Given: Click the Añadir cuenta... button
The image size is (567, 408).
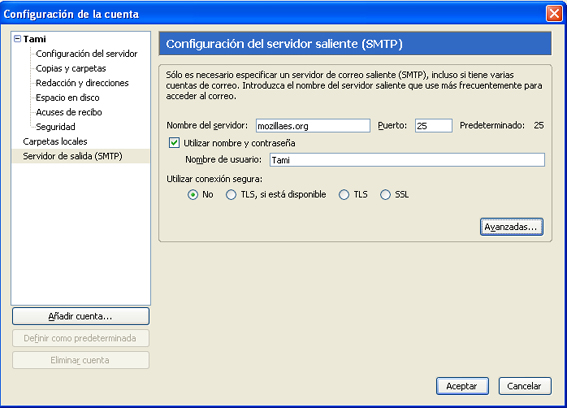Looking at the screenshot, I should (81, 316).
